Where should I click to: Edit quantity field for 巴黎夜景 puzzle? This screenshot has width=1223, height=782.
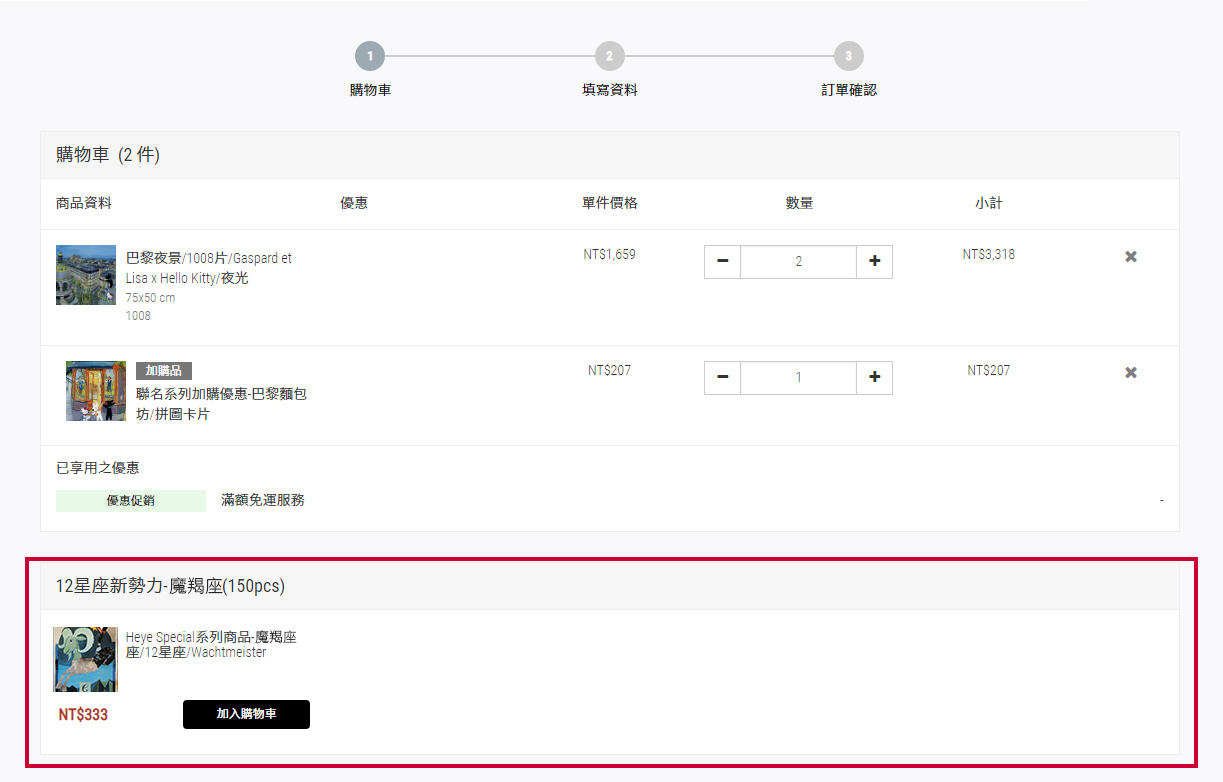[798, 262]
